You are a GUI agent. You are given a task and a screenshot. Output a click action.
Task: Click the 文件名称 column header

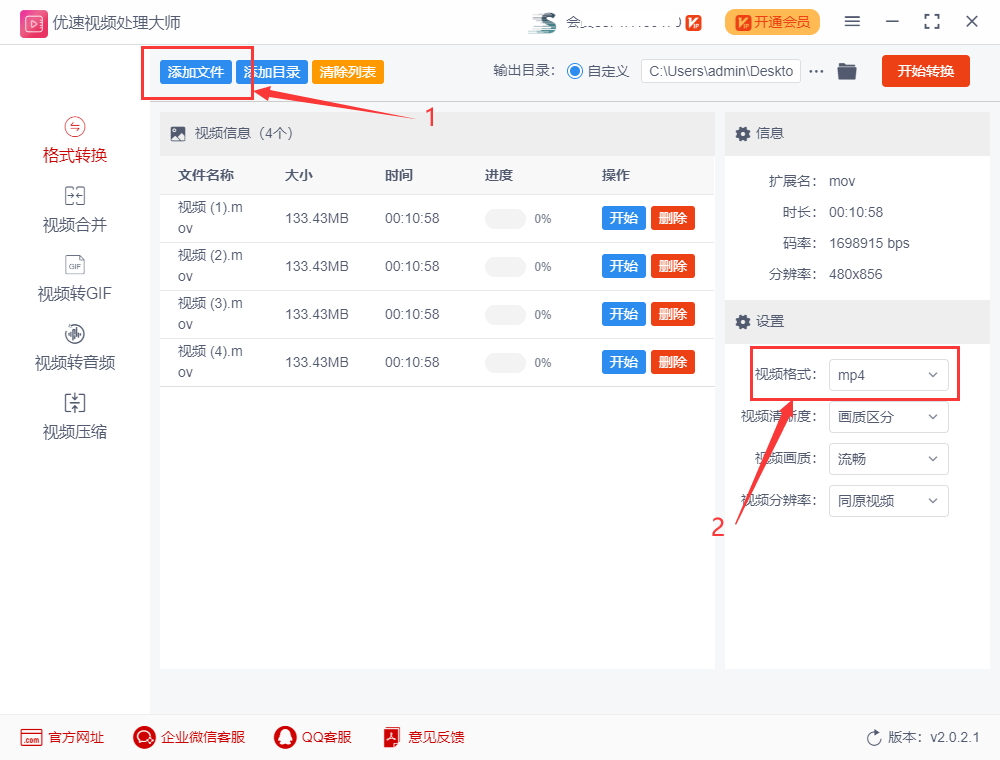(x=205, y=175)
